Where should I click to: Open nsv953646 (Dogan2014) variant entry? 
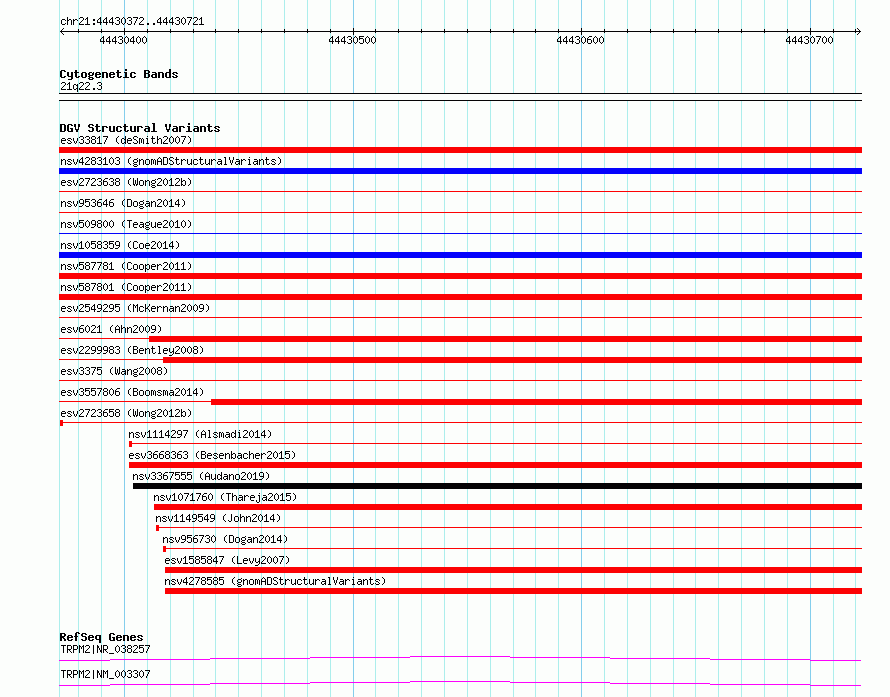(x=123, y=203)
